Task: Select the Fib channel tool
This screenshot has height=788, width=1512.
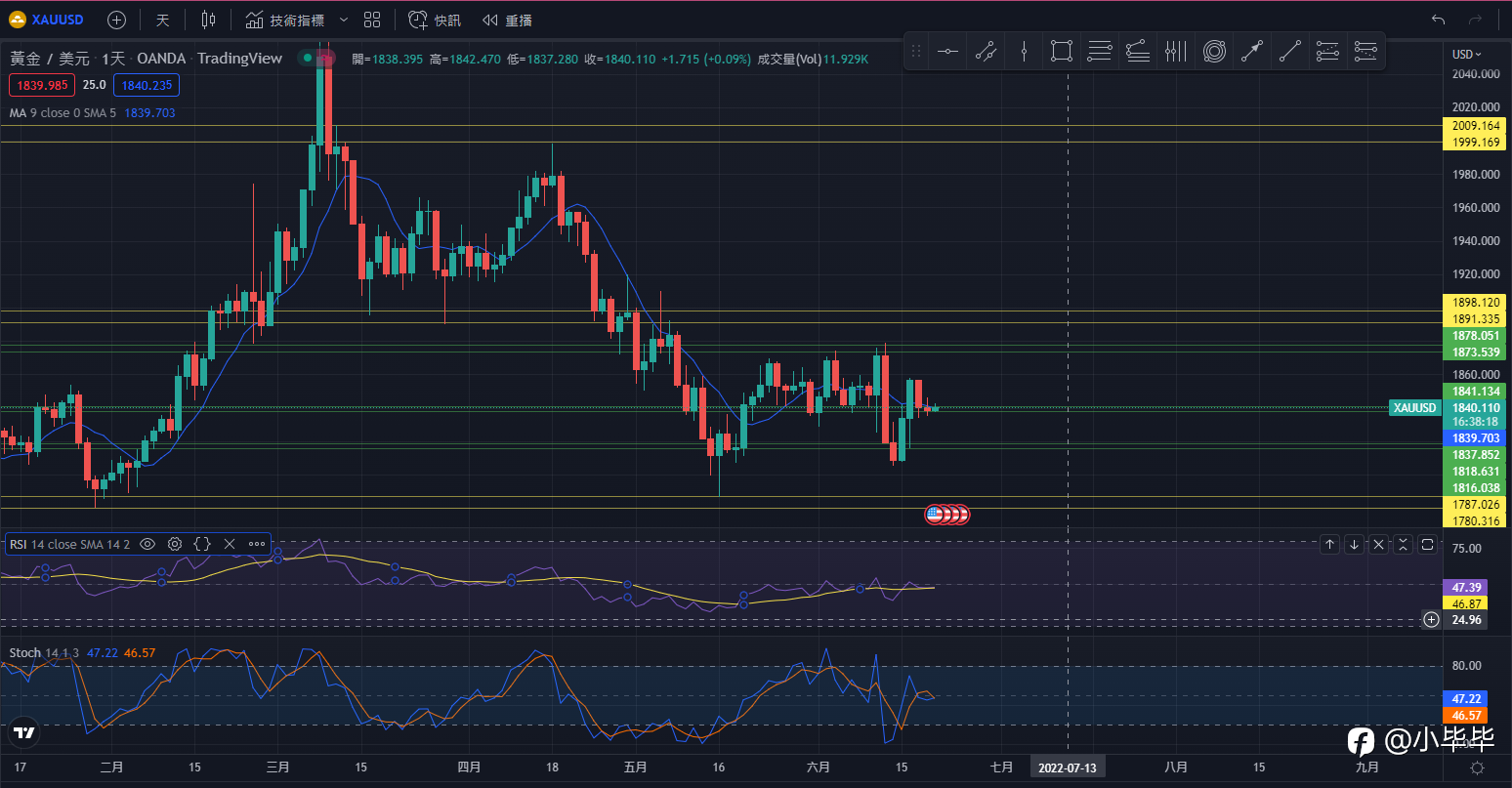Action: pyautogui.click(x=1328, y=51)
